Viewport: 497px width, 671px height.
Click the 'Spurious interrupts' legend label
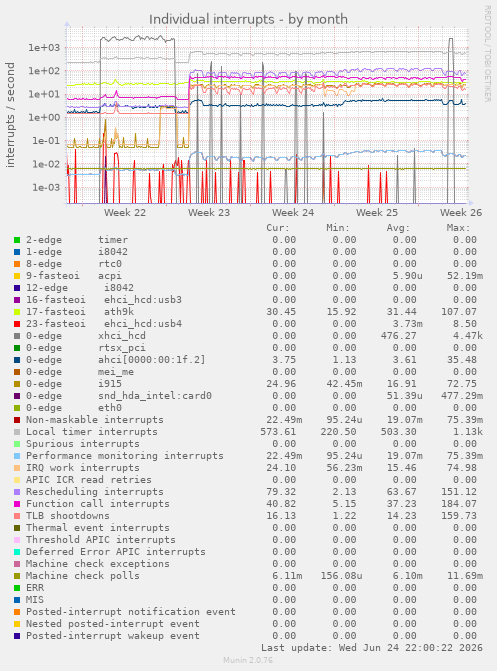pos(83,444)
